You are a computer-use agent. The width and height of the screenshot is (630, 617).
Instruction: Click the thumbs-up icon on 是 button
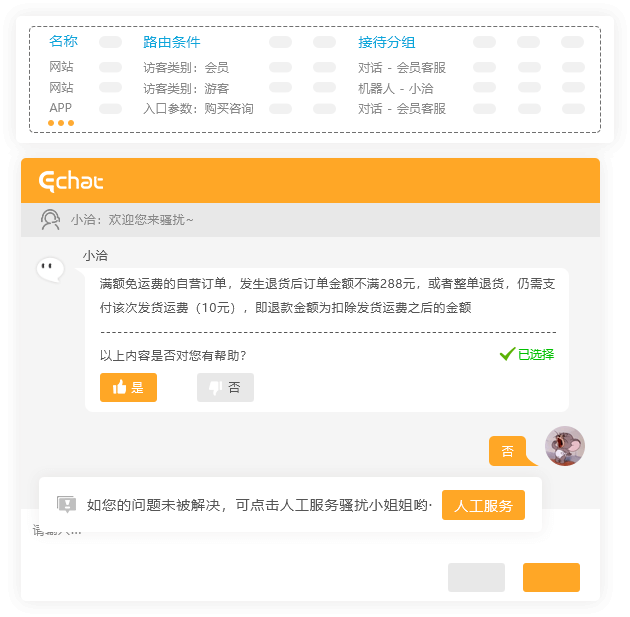coord(119,387)
